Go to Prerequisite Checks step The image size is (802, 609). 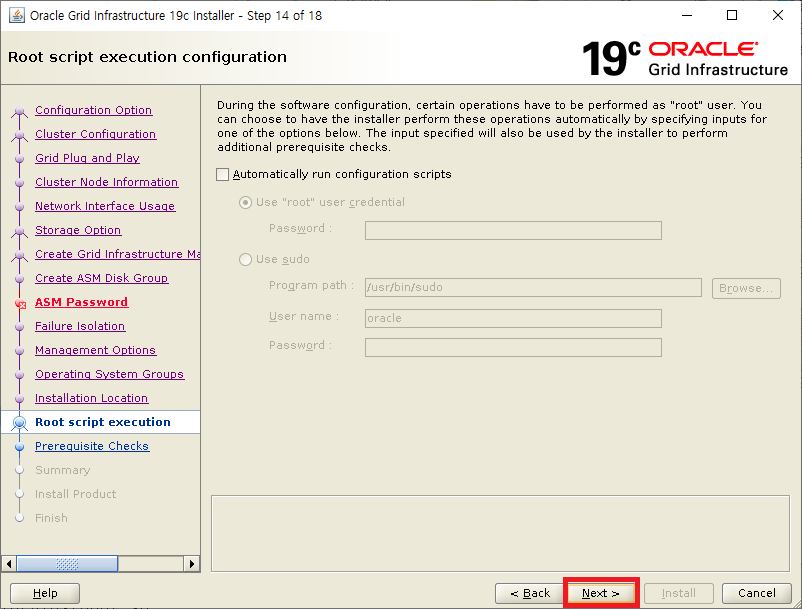click(x=92, y=446)
